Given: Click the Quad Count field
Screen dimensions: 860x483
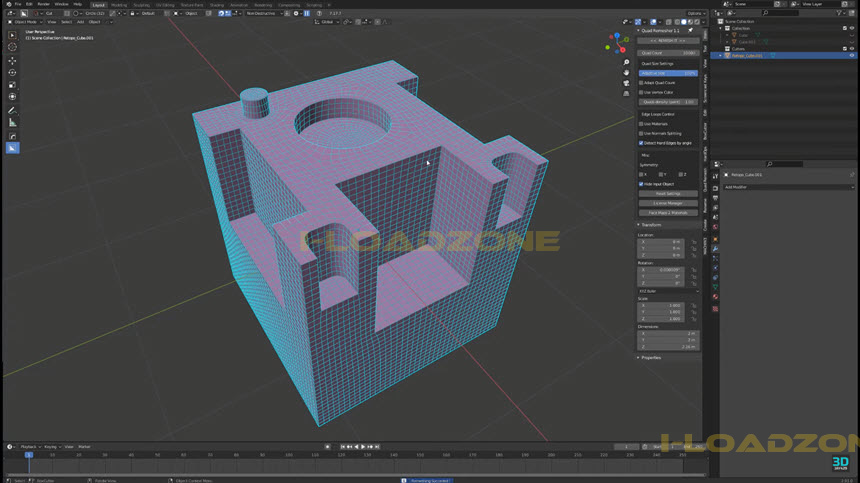Looking at the screenshot, I should [668, 53].
